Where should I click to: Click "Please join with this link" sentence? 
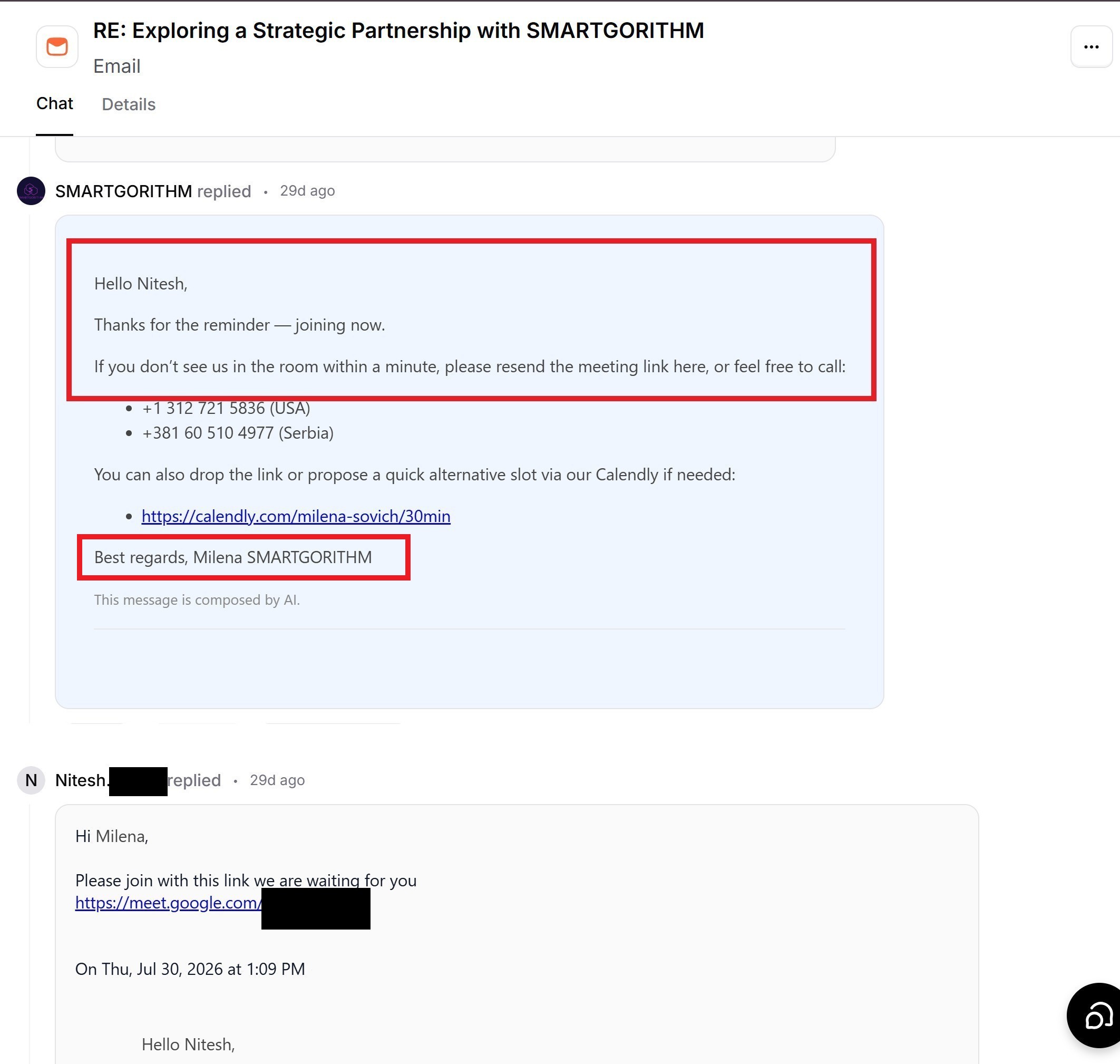click(x=246, y=881)
